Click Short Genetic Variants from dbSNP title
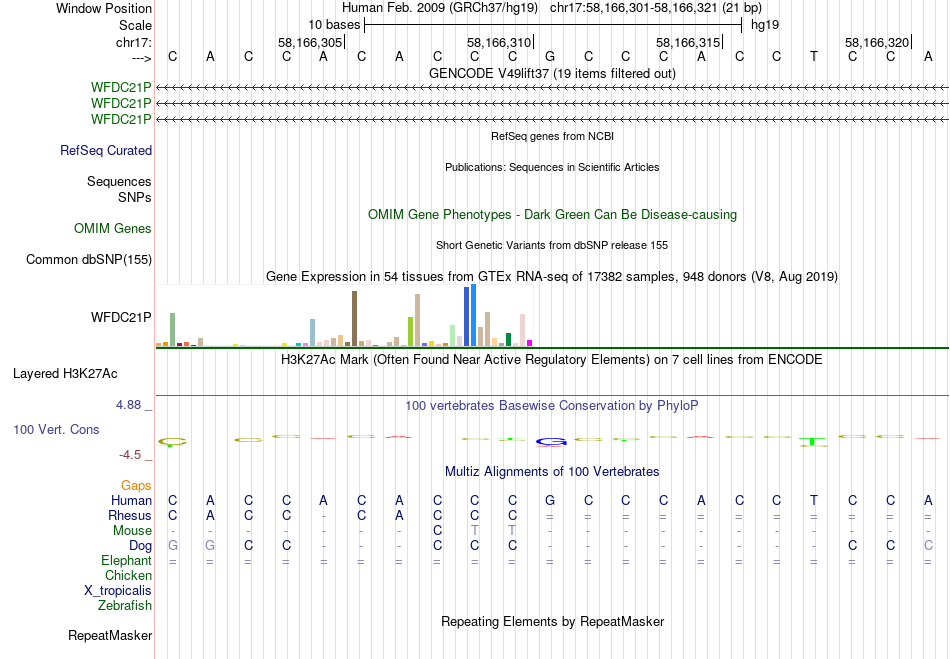 552,245
